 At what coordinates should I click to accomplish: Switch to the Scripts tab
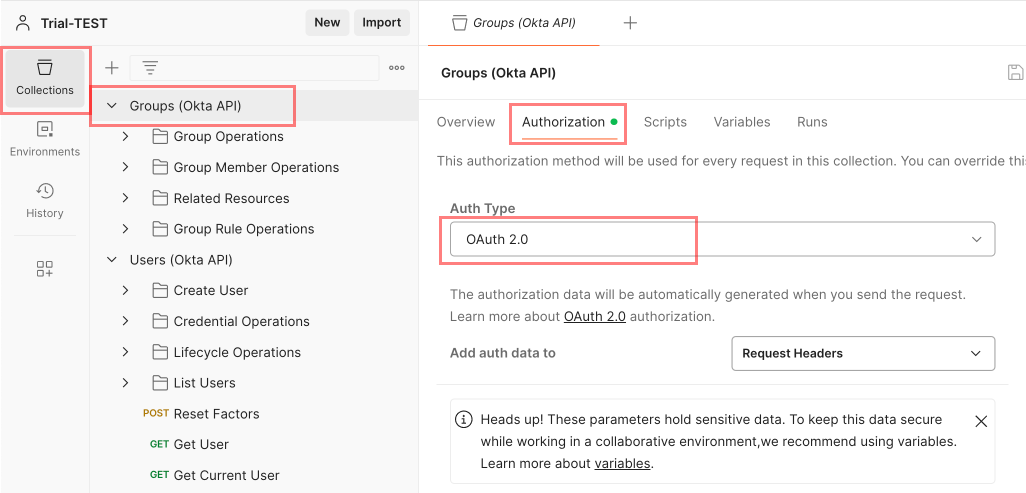pos(665,122)
